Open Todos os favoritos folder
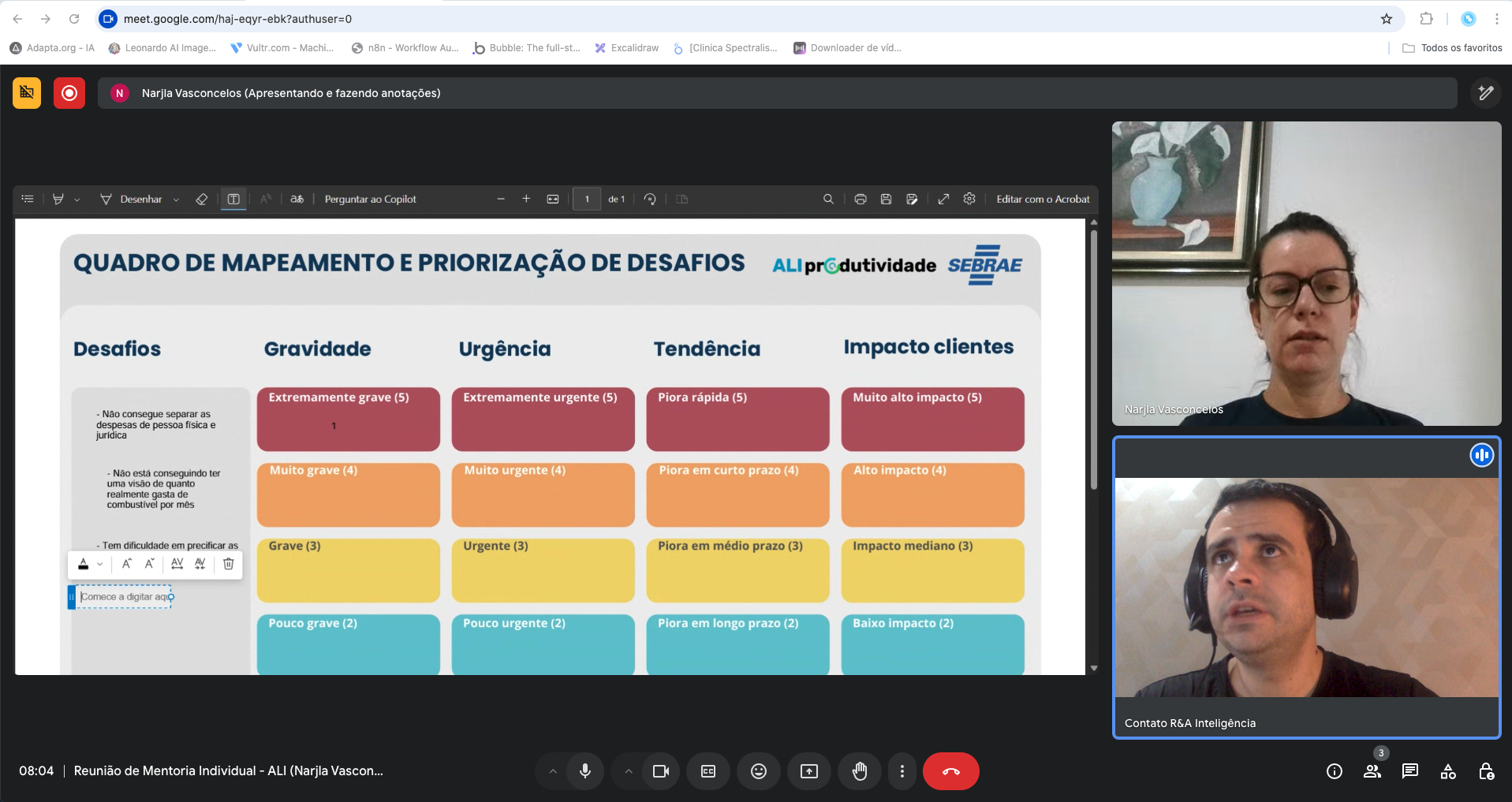 1452,48
